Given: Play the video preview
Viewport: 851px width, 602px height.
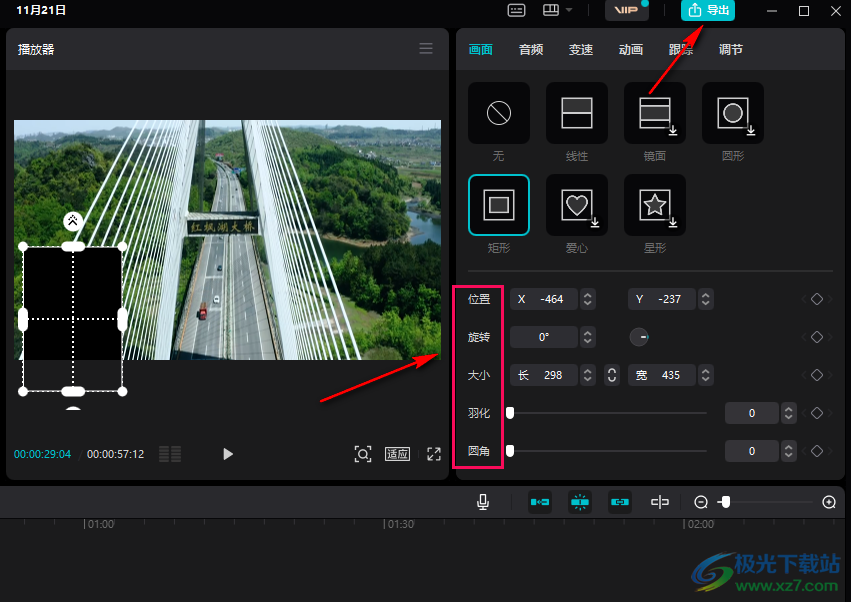Looking at the screenshot, I should 228,454.
